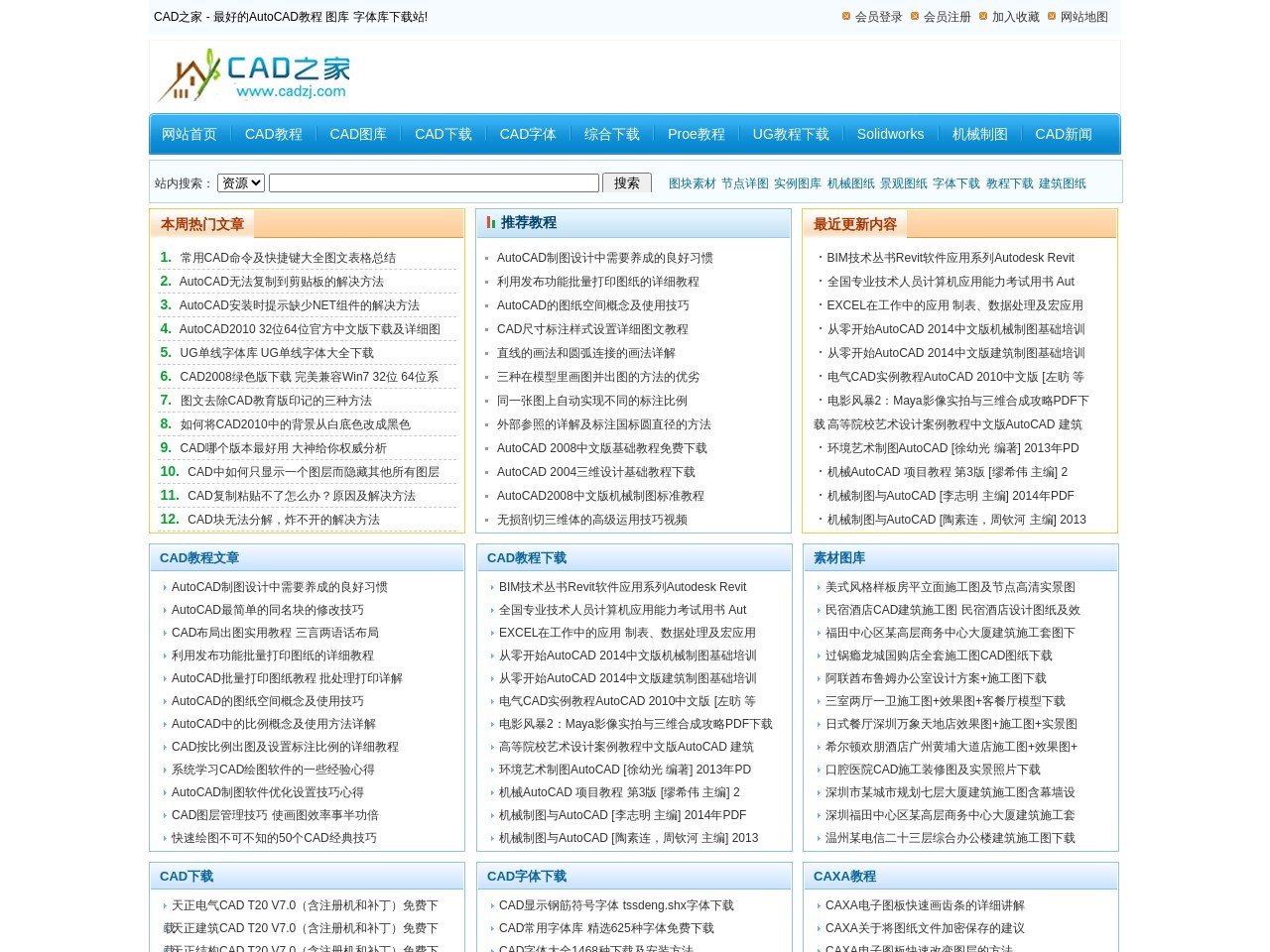The width and height of the screenshot is (1270, 952).
Task: Open CAD块无法分解，炸不开的解决方法
Action: (x=284, y=520)
